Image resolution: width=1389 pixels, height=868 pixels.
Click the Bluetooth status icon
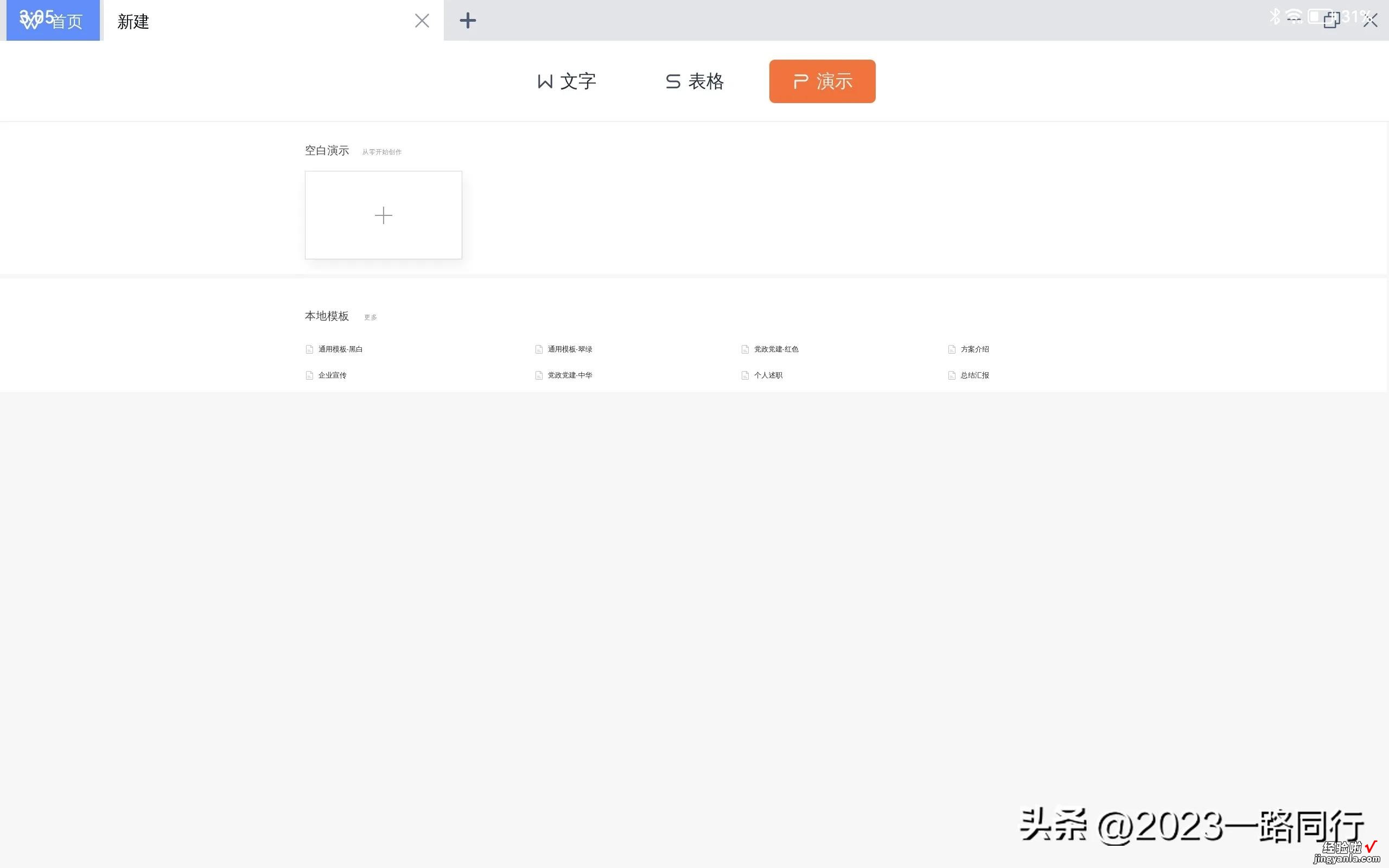point(1275,16)
